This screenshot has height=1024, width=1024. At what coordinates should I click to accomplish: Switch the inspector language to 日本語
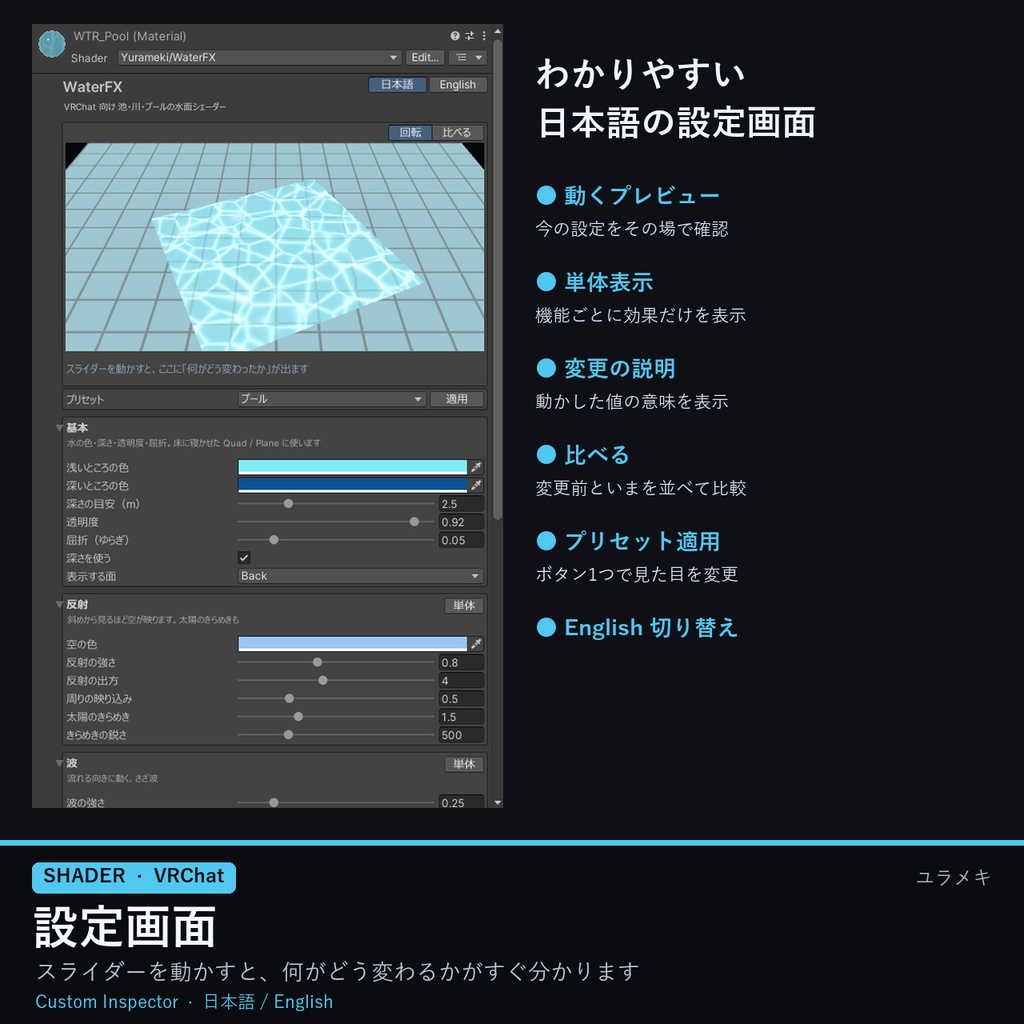click(x=397, y=84)
